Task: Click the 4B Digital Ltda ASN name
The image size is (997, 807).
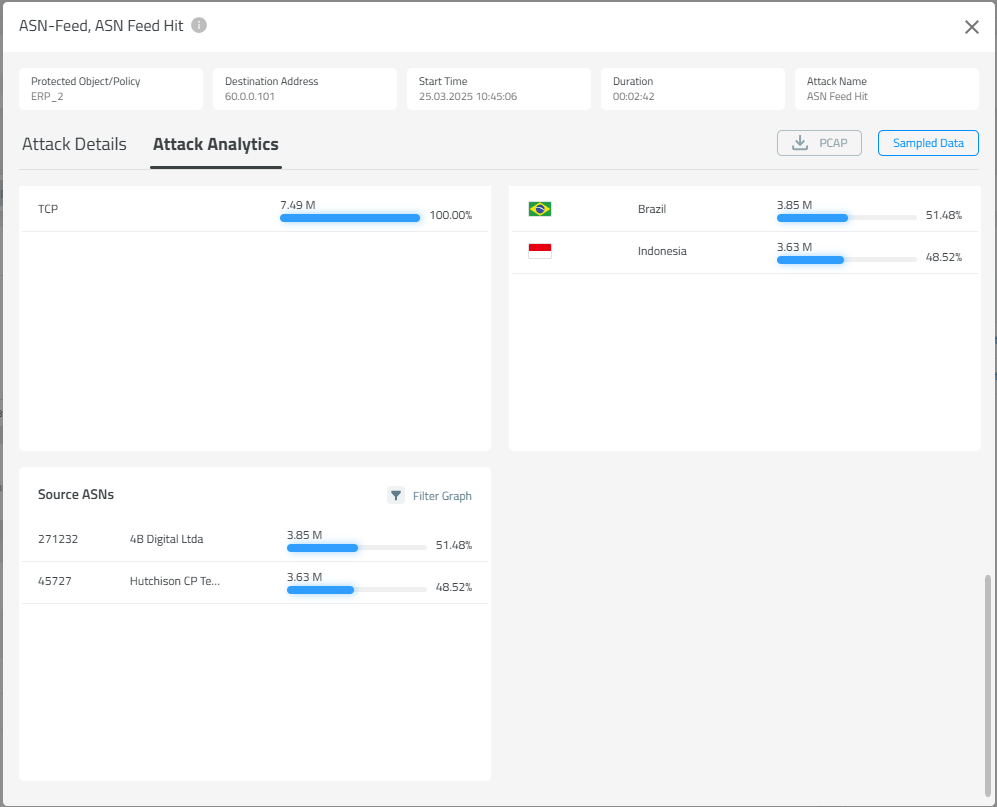Action: pyautogui.click(x=166, y=539)
